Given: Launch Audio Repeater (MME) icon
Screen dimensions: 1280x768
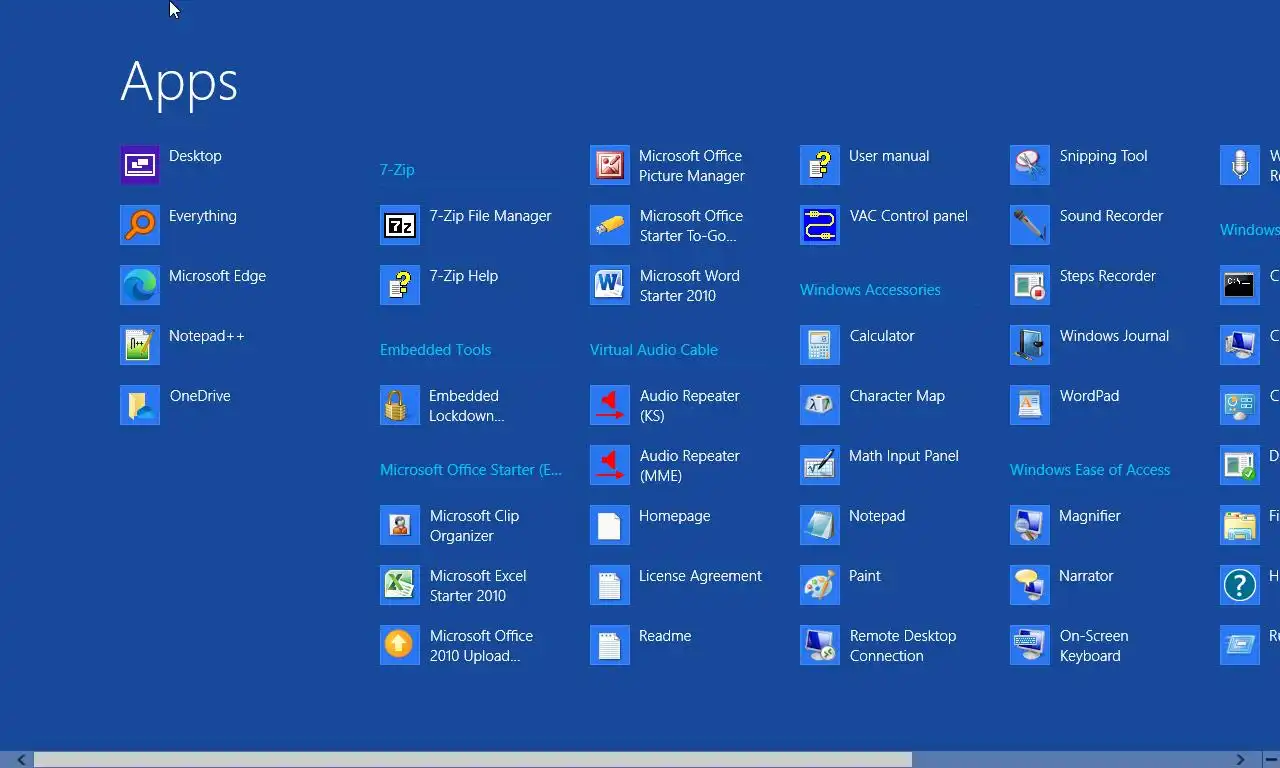Looking at the screenshot, I should click(x=610, y=465).
